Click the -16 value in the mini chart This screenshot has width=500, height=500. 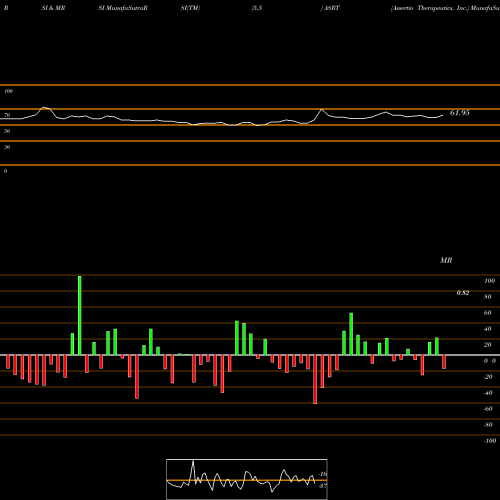[323, 474]
